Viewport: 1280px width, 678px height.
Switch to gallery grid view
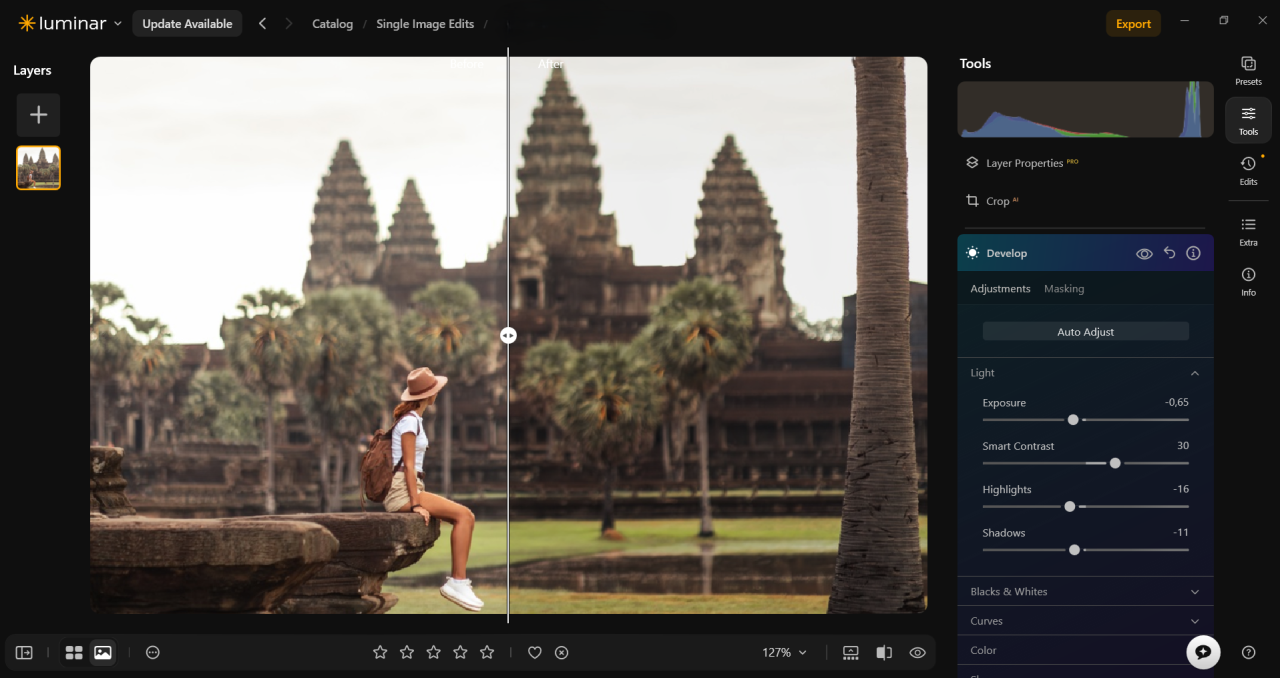point(74,652)
